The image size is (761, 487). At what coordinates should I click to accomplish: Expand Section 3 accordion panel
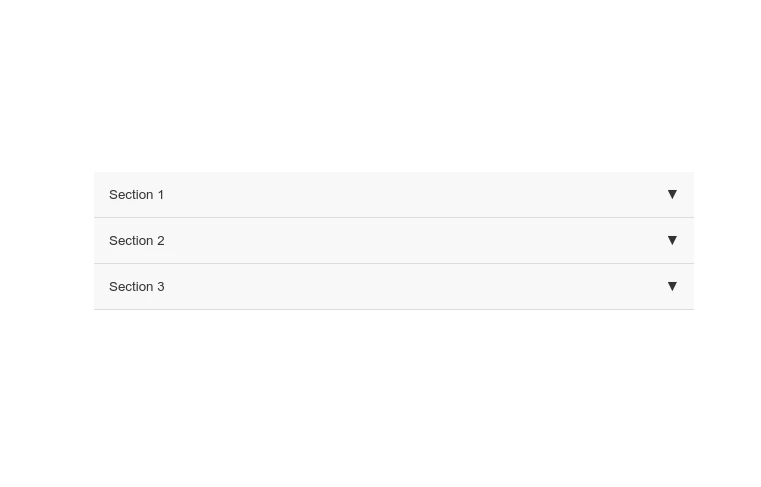pyautogui.click(x=393, y=286)
